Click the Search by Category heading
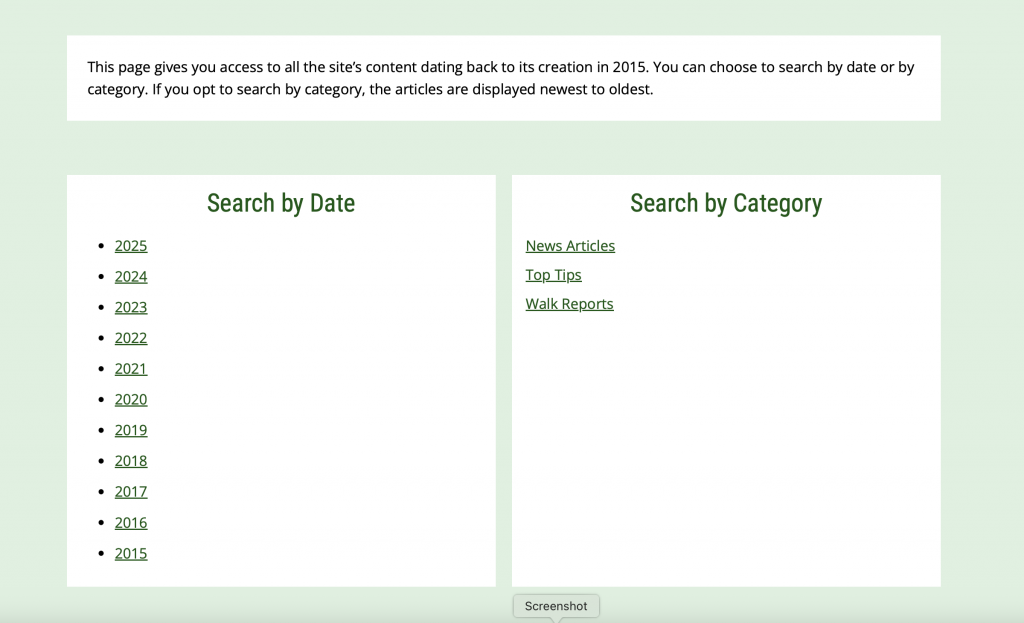 pyautogui.click(x=726, y=203)
